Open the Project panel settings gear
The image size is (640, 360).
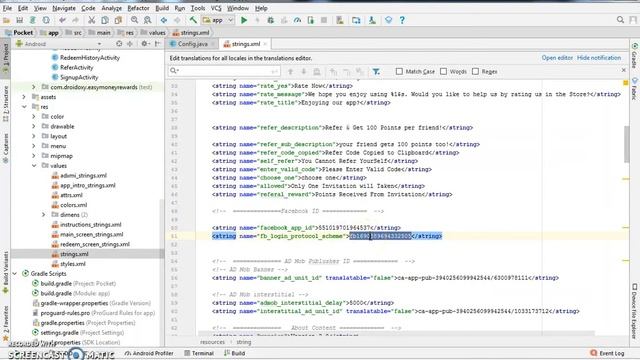coord(144,44)
